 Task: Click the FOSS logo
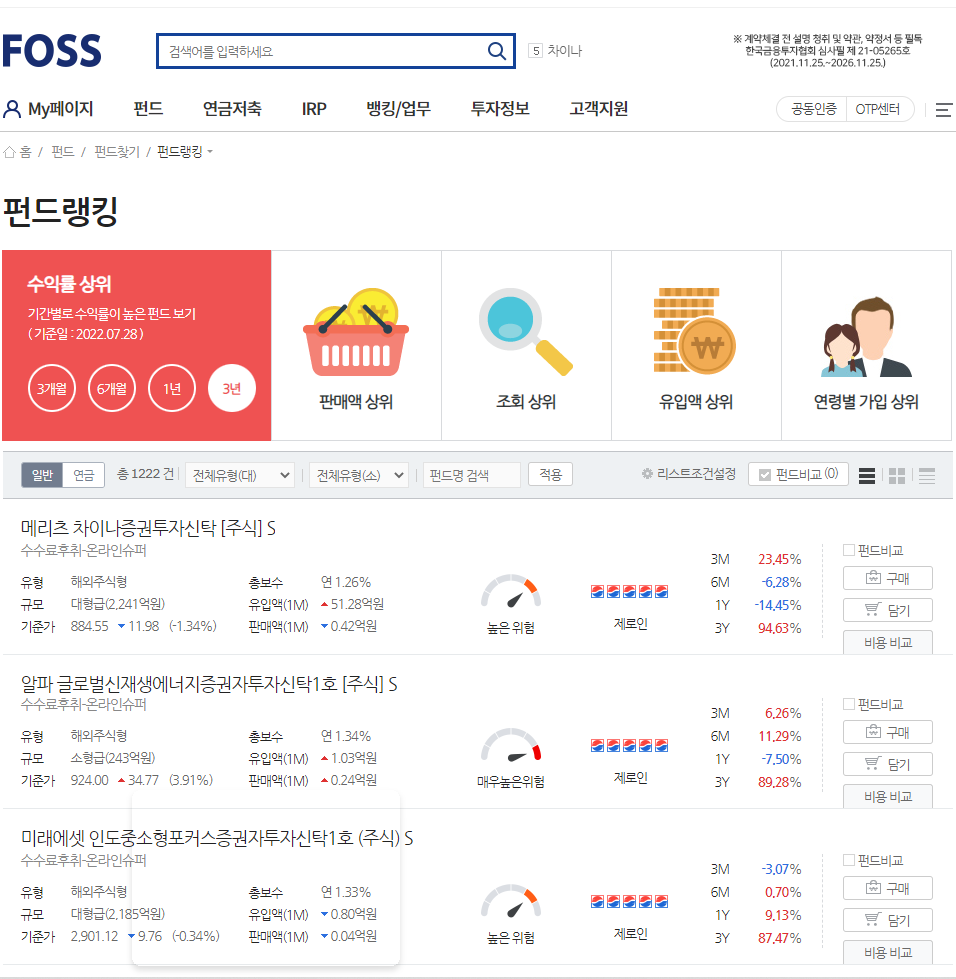[x=52, y=51]
